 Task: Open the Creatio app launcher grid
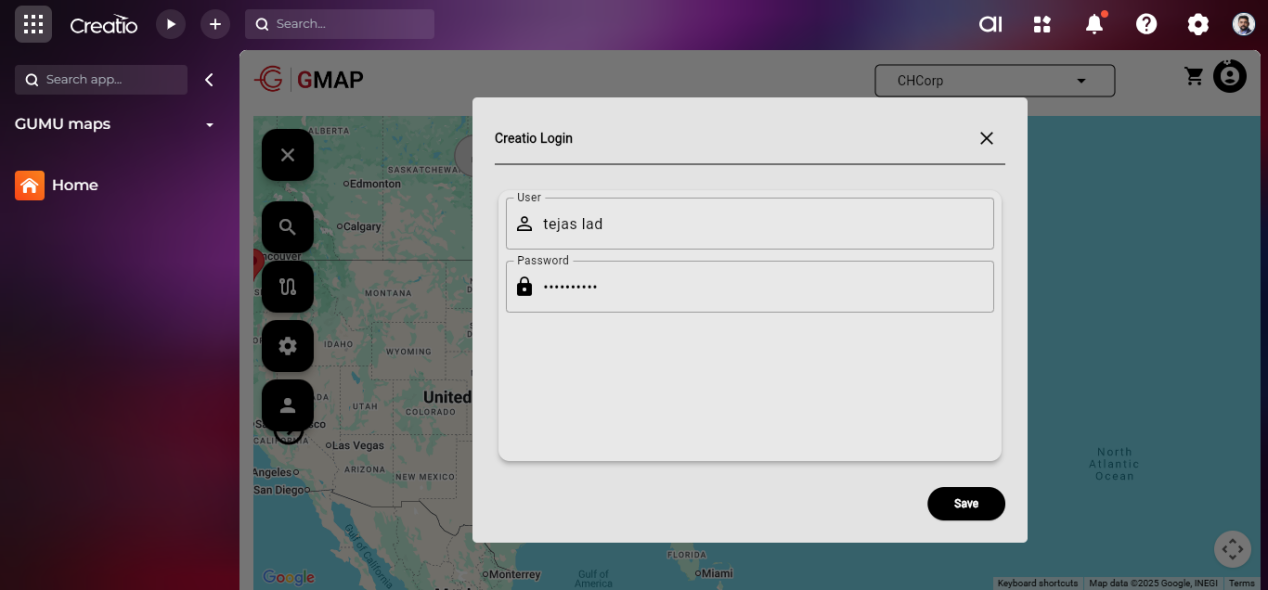33,24
